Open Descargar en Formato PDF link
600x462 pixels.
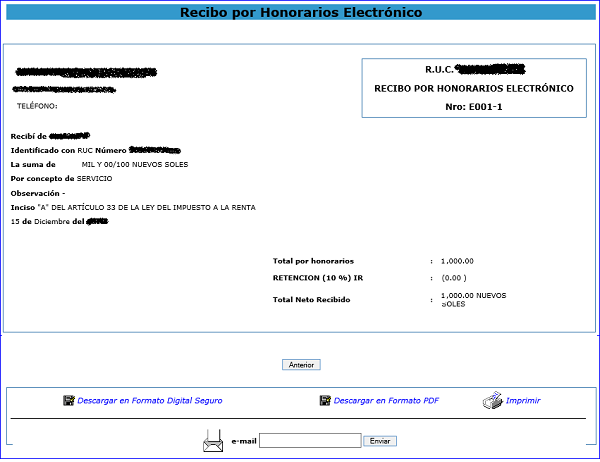click(386, 400)
